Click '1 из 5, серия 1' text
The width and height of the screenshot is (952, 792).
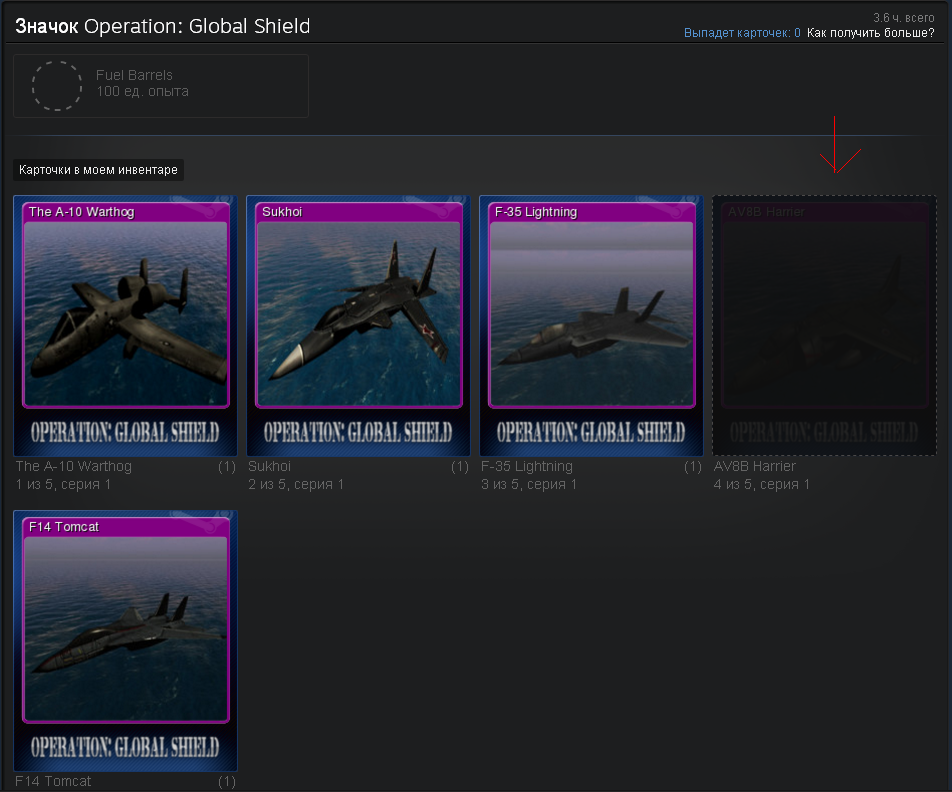coord(63,484)
